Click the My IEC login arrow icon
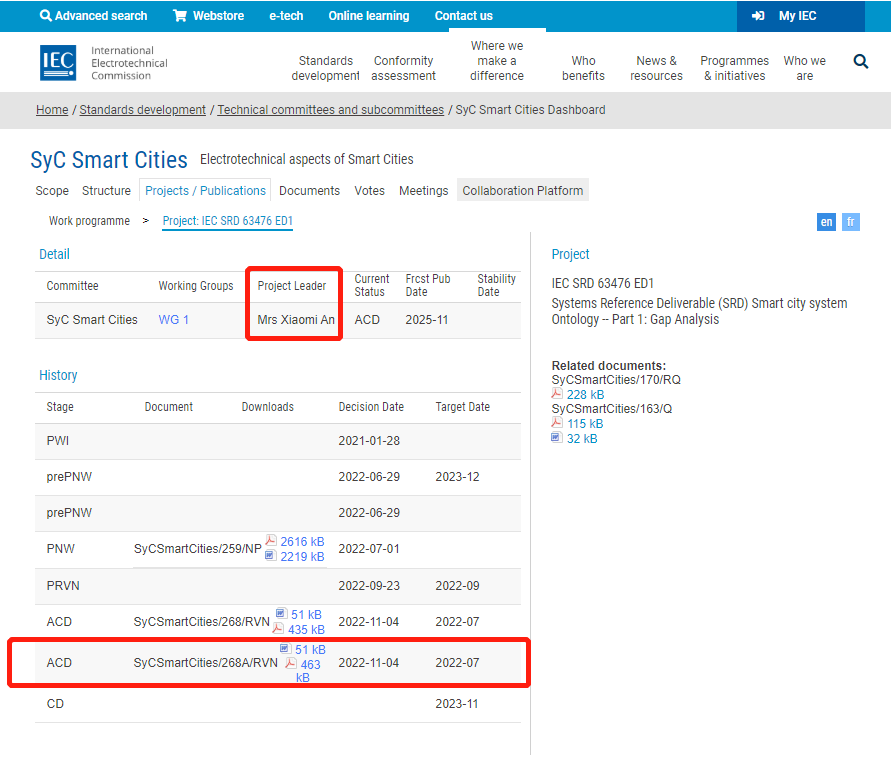Screen dimensions: 891x769 758,16
